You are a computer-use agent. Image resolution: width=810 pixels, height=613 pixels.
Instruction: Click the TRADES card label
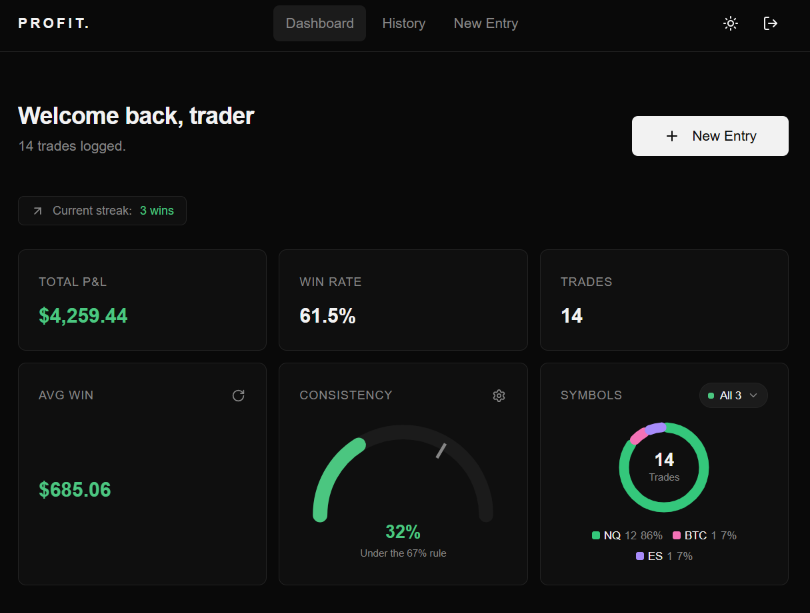pyautogui.click(x=586, y=282)
